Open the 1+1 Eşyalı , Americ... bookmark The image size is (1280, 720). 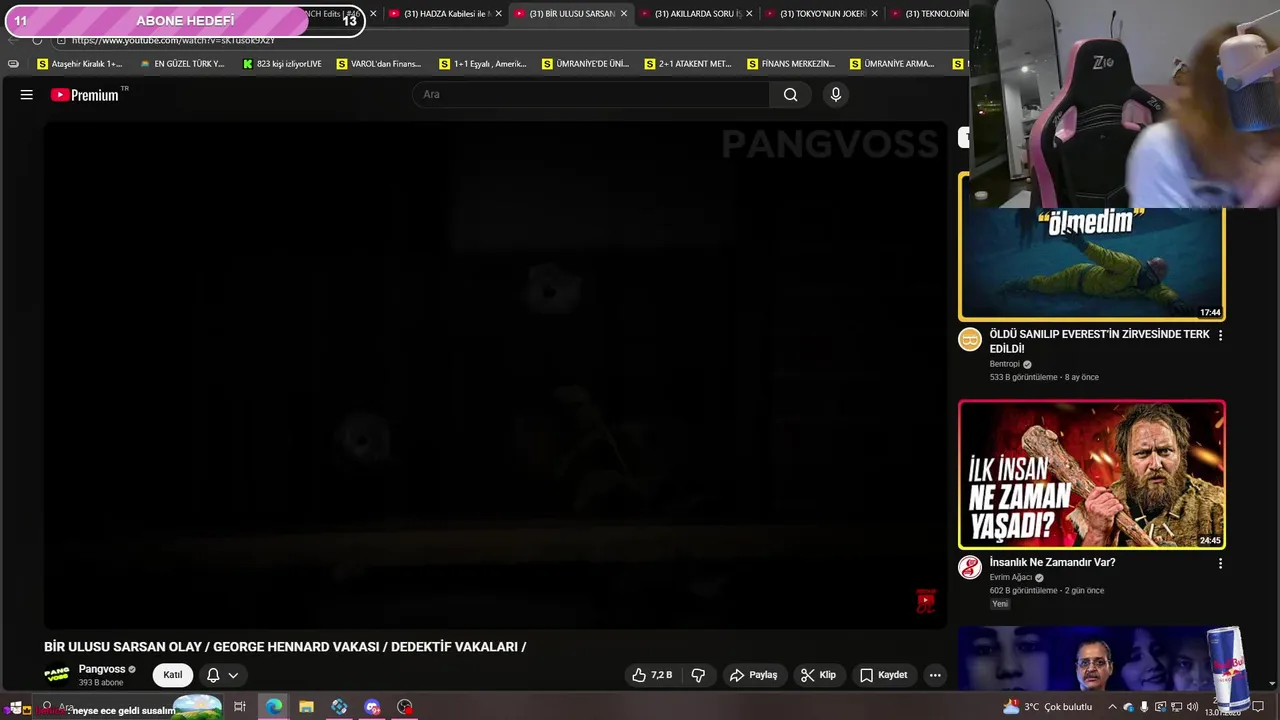483,64
